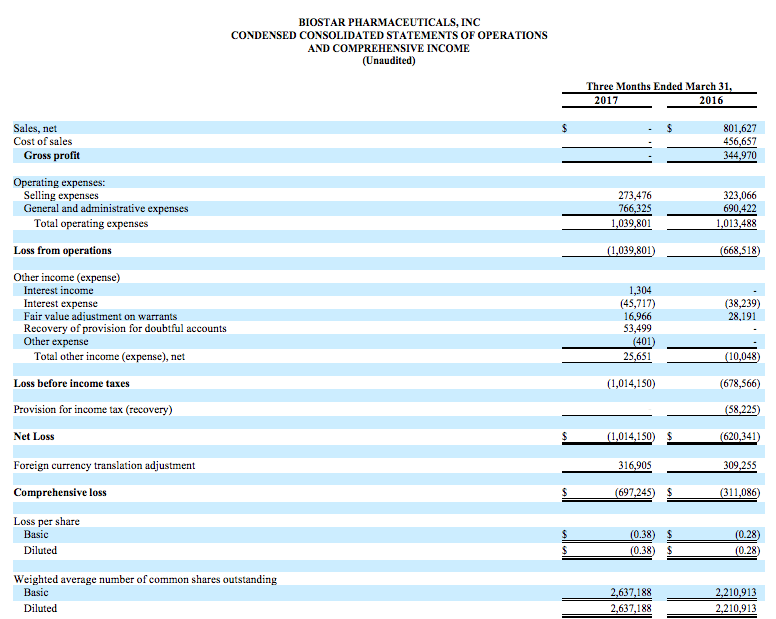
Task: Select the 2017 column header
Action: 606,100
